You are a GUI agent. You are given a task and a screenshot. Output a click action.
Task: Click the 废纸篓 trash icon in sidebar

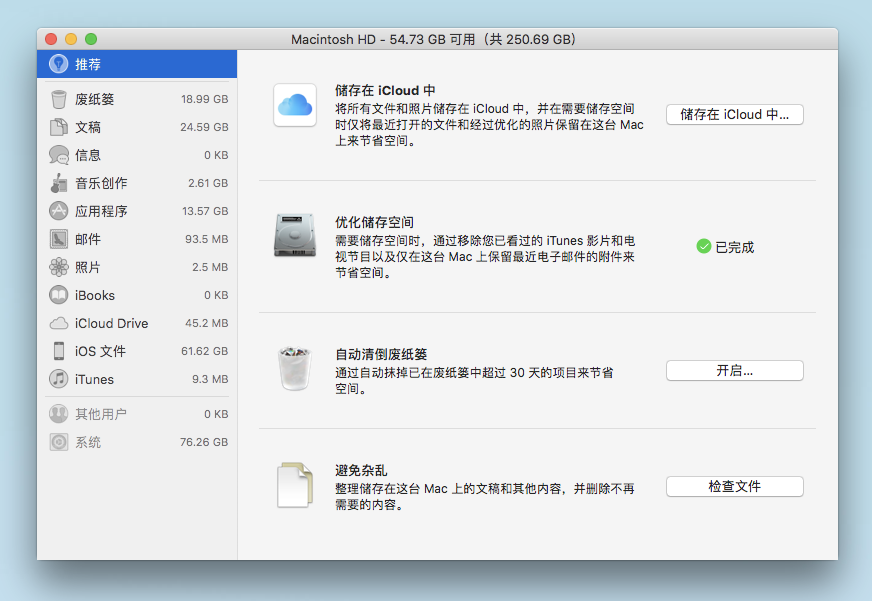pyautogui.click(x=58, y=99)
